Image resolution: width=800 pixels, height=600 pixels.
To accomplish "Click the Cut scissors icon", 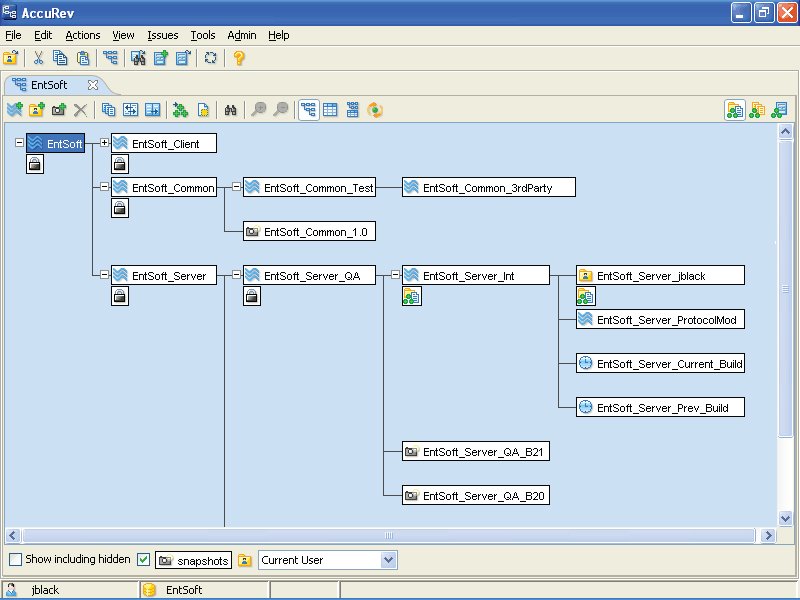I will 38,58.
